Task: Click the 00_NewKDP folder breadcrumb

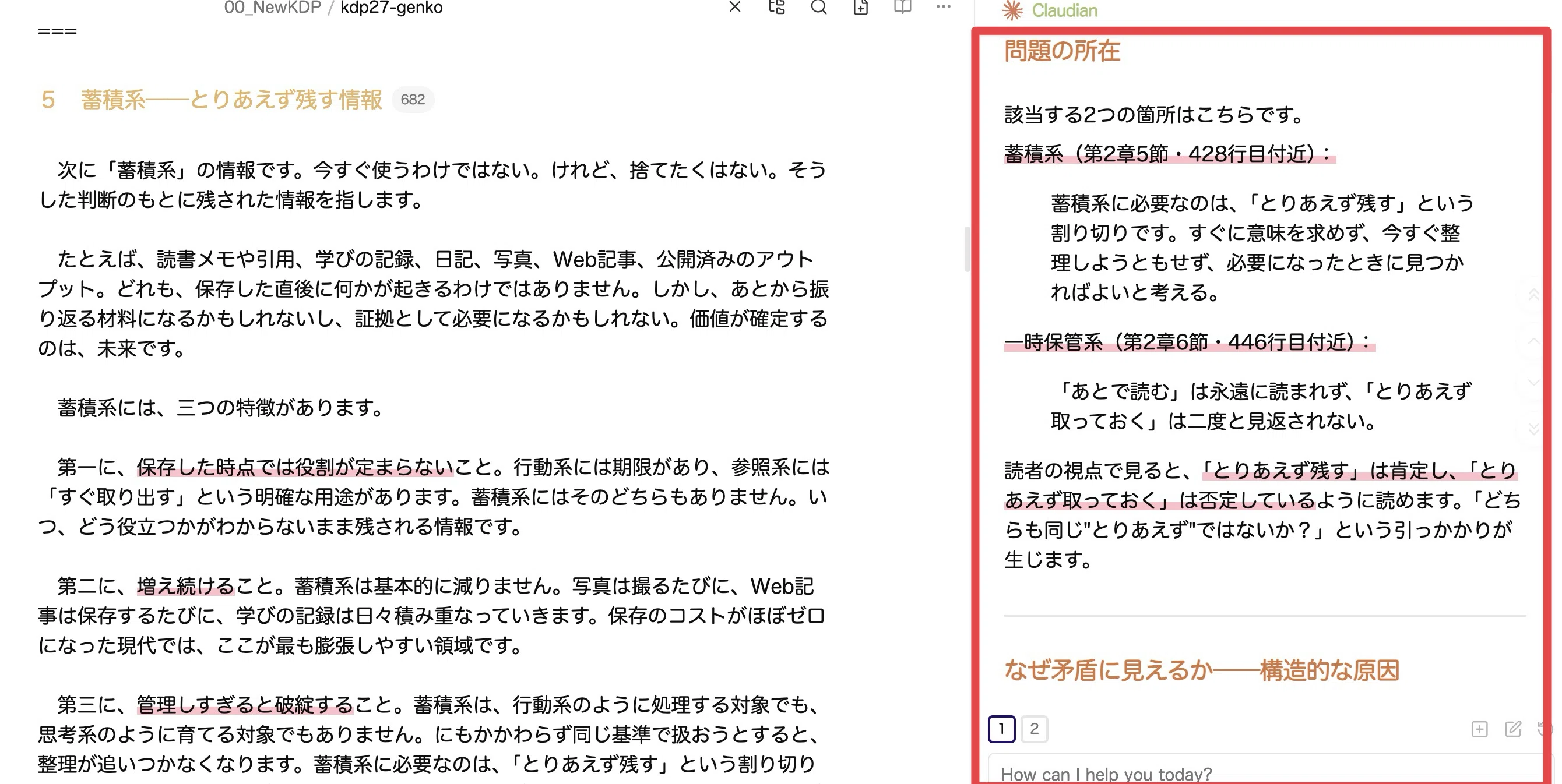Action: (x=272, y=7)
